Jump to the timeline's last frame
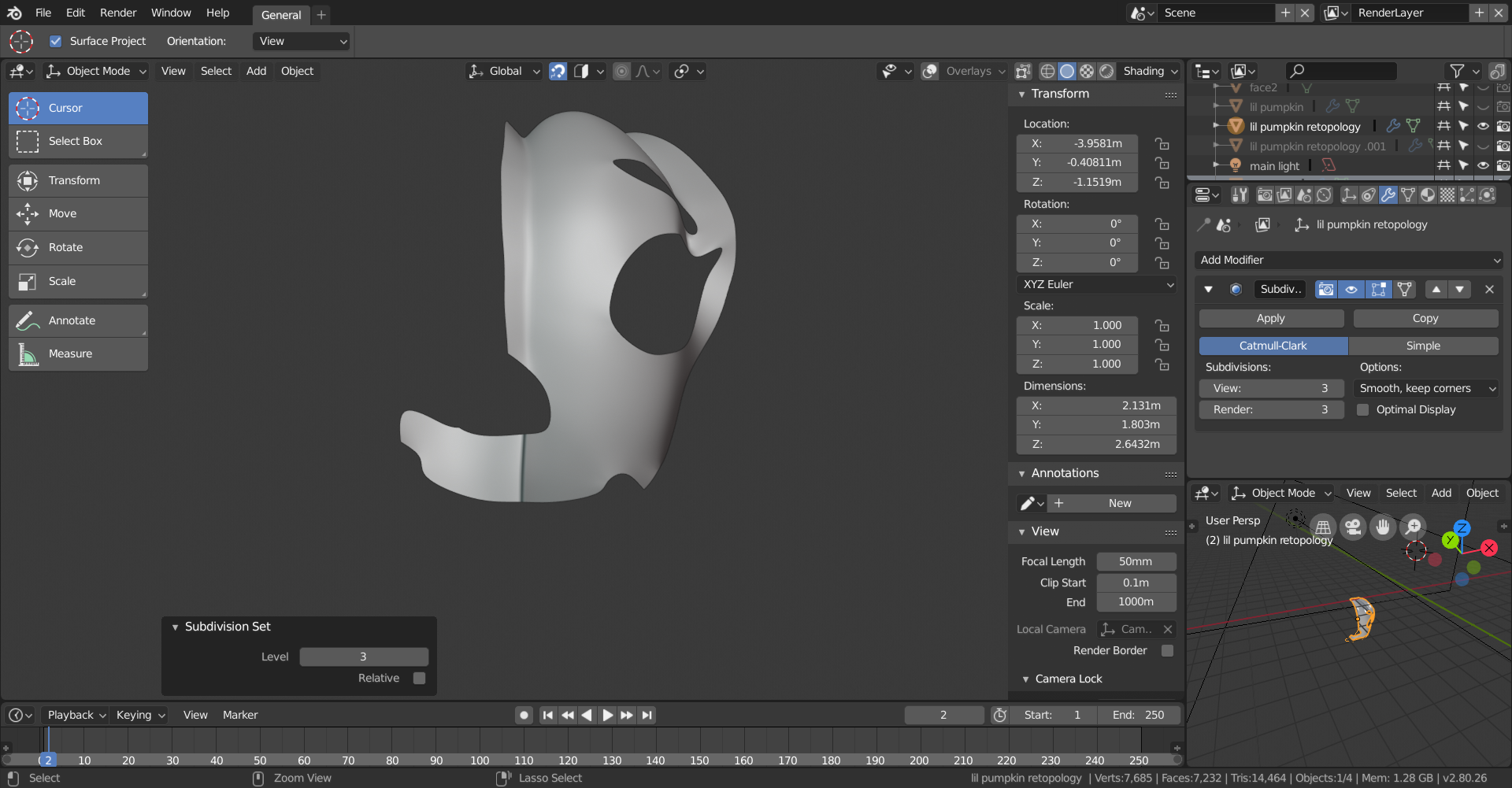This screenshot has height=788, width=1512. 647,715
